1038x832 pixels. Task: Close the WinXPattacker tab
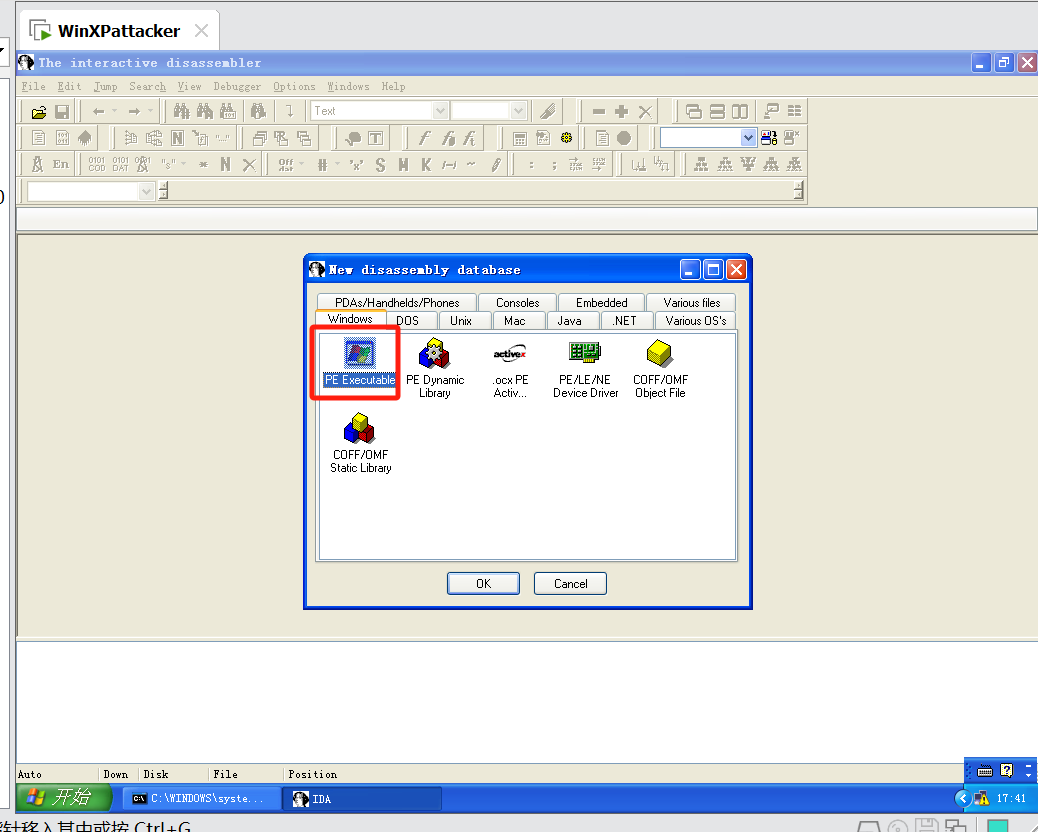pos(202,30)
